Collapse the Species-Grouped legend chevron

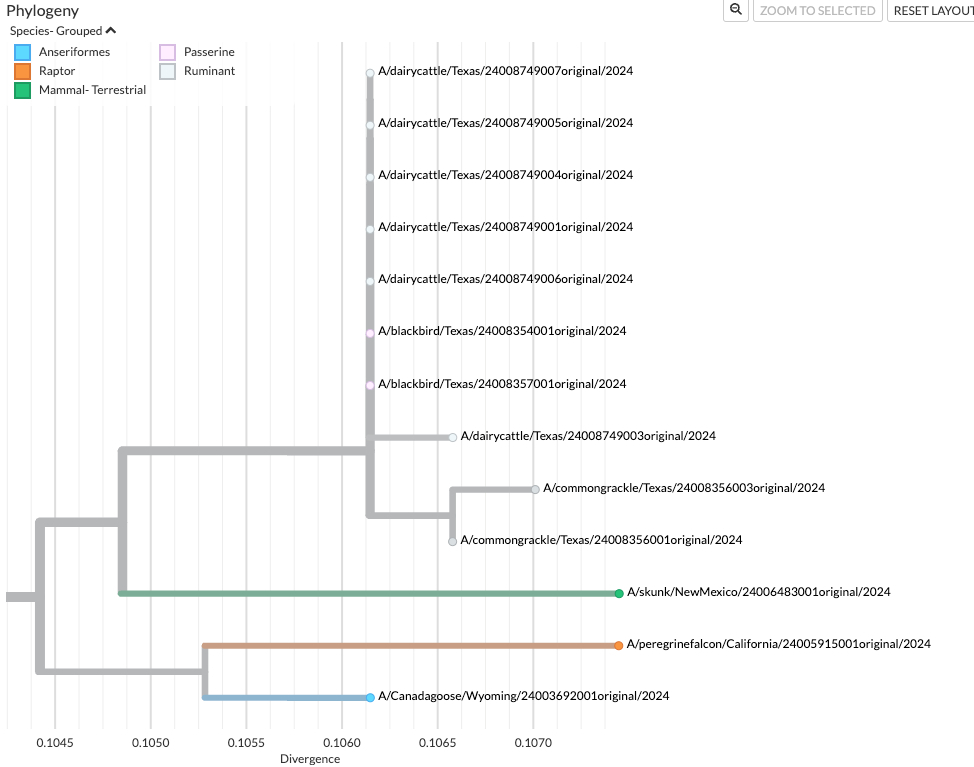[110, 31]
